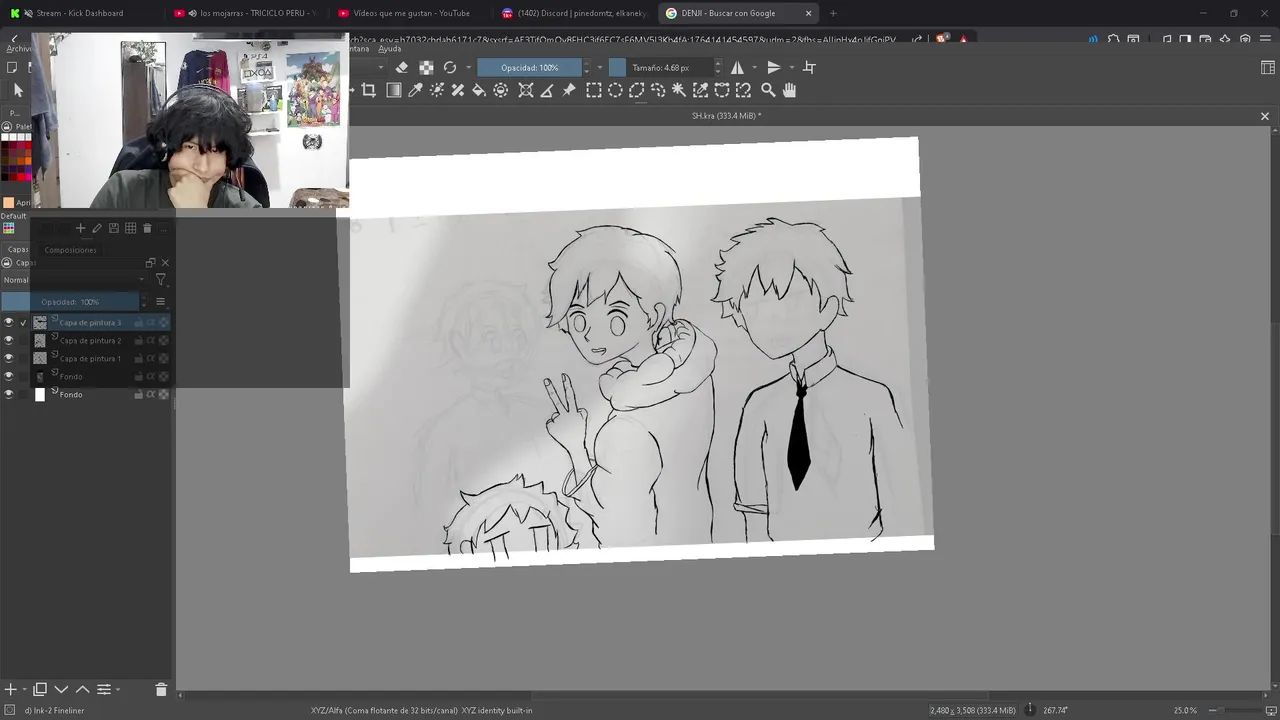Open horizontal mirror options dropdown
This screenshot has height=720, width=1280.
coord(754,67)
